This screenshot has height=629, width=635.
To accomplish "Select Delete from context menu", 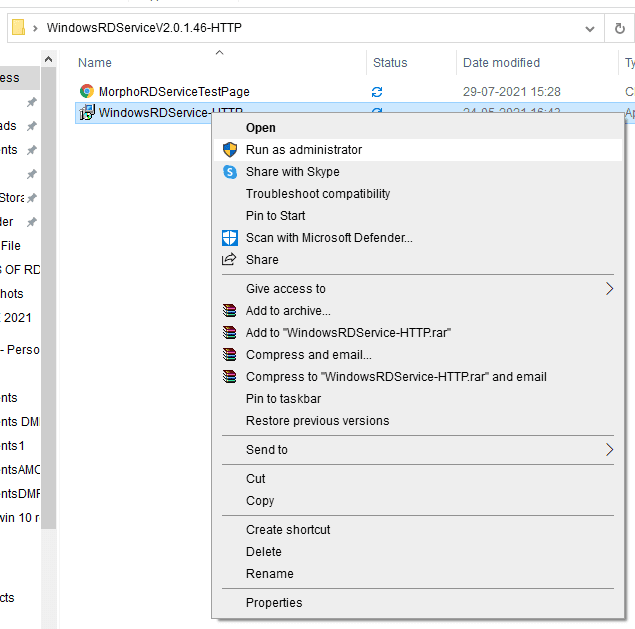I will tap(418, 552).
